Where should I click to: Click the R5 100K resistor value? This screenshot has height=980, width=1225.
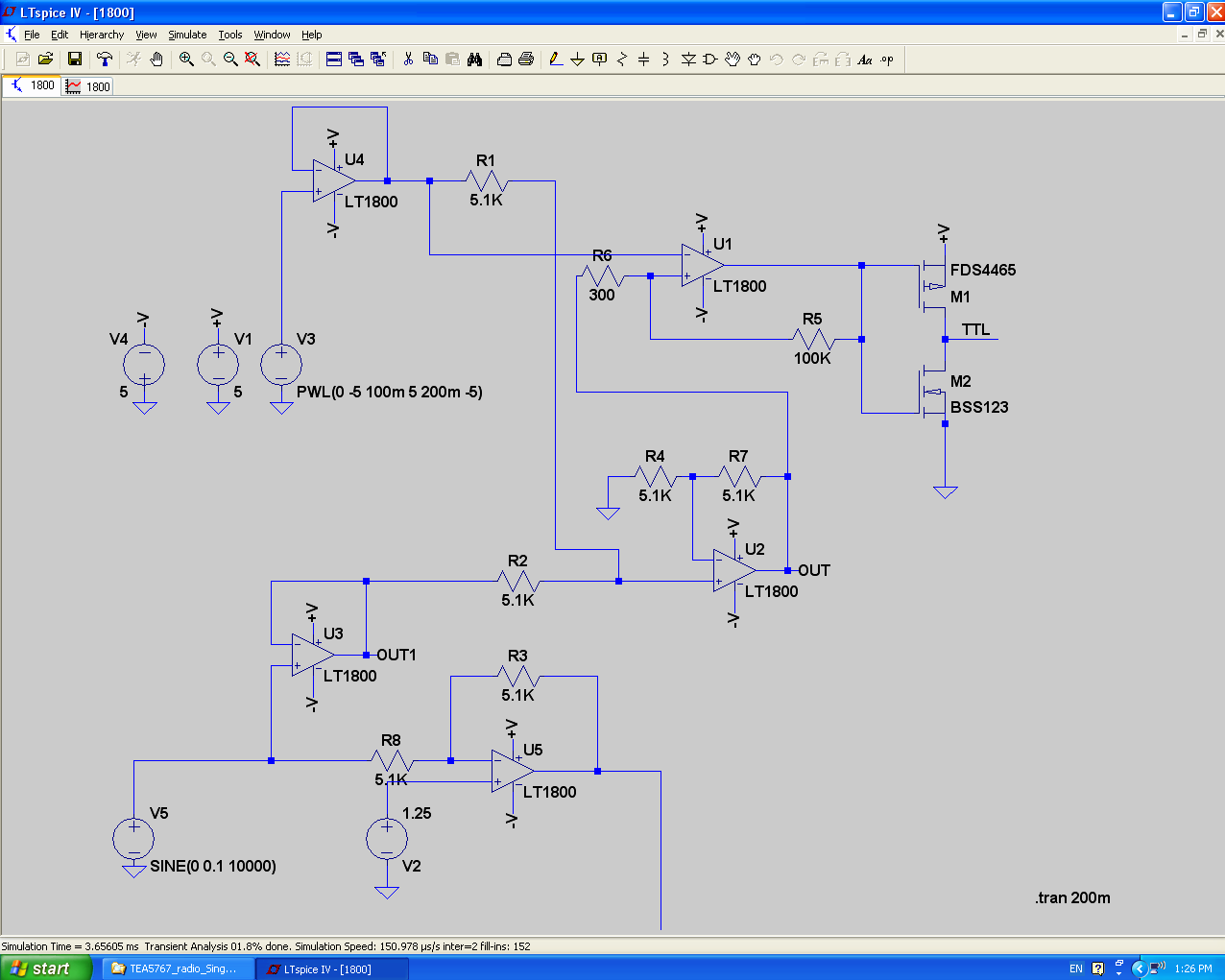[x=812, y=358]
